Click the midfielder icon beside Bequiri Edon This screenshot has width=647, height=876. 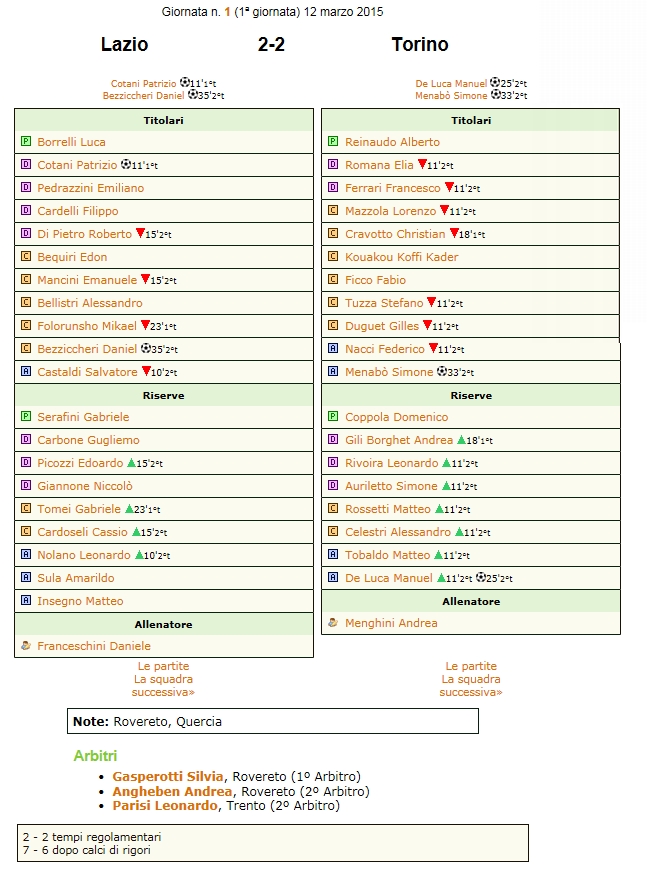(x=26, y=257)
